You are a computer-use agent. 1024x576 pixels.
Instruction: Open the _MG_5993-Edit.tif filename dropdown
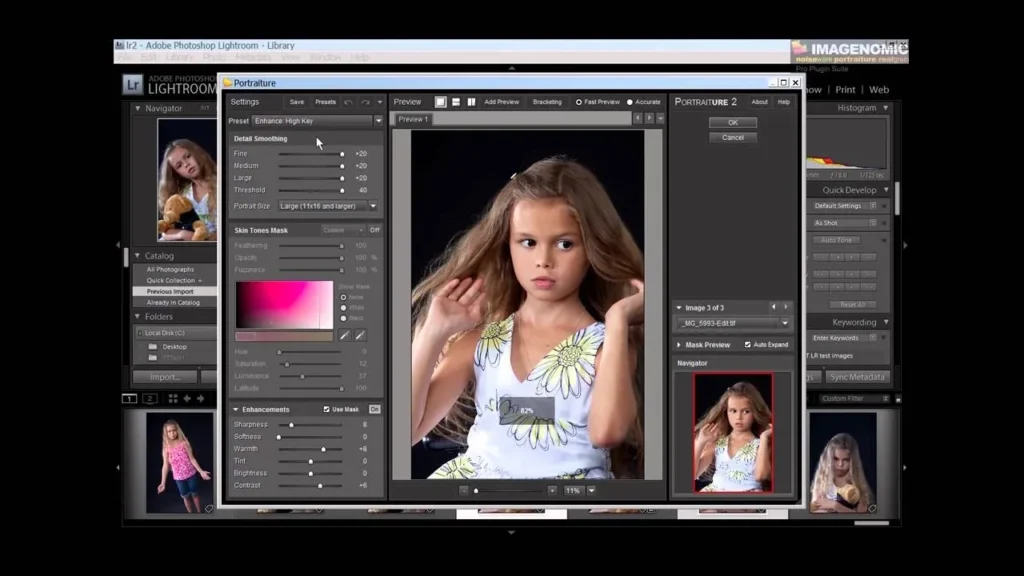[x=787, y=322]
